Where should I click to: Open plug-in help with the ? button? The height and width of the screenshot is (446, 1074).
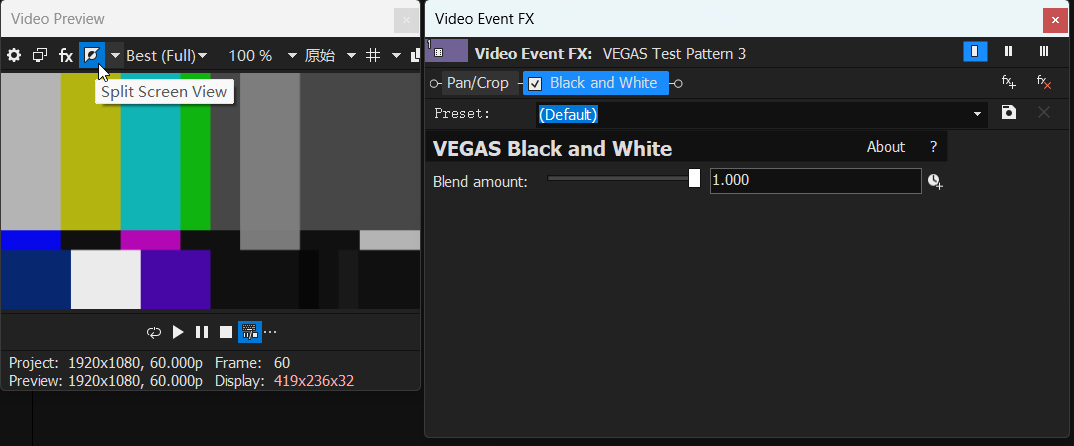tap(933, 147)
